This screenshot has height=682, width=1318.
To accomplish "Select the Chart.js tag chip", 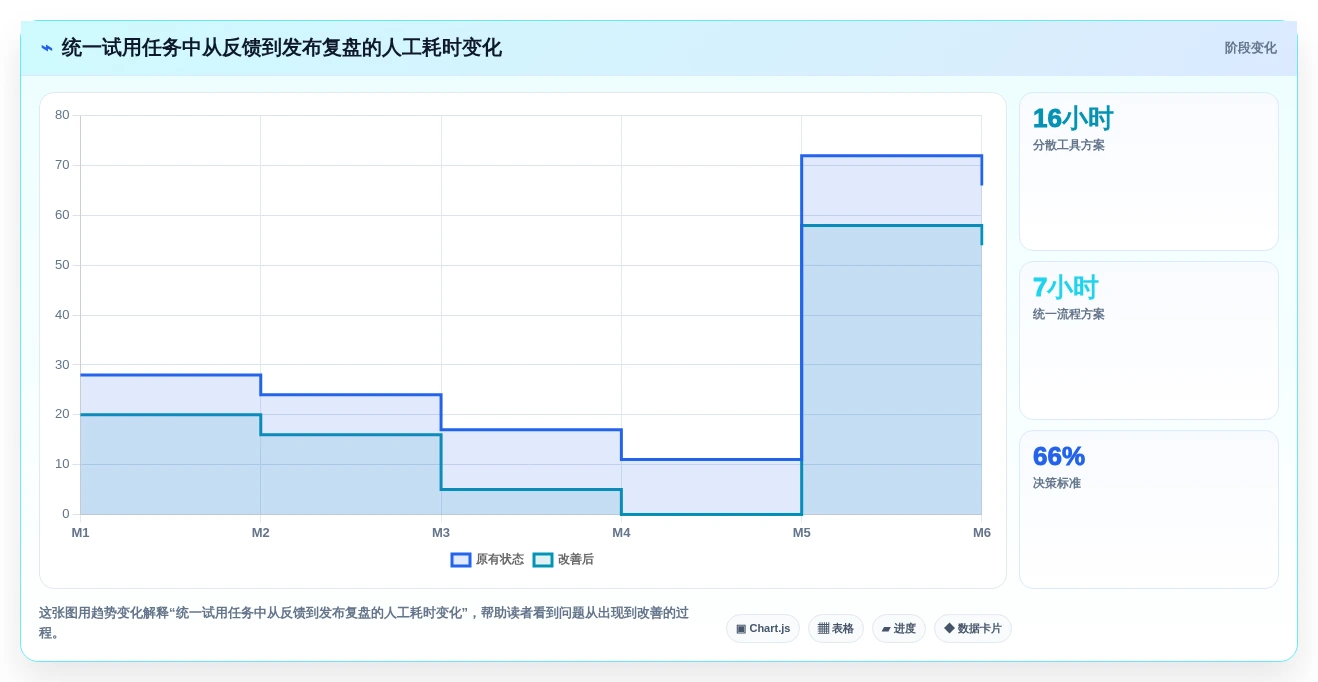I will click(x=763, y=629).
